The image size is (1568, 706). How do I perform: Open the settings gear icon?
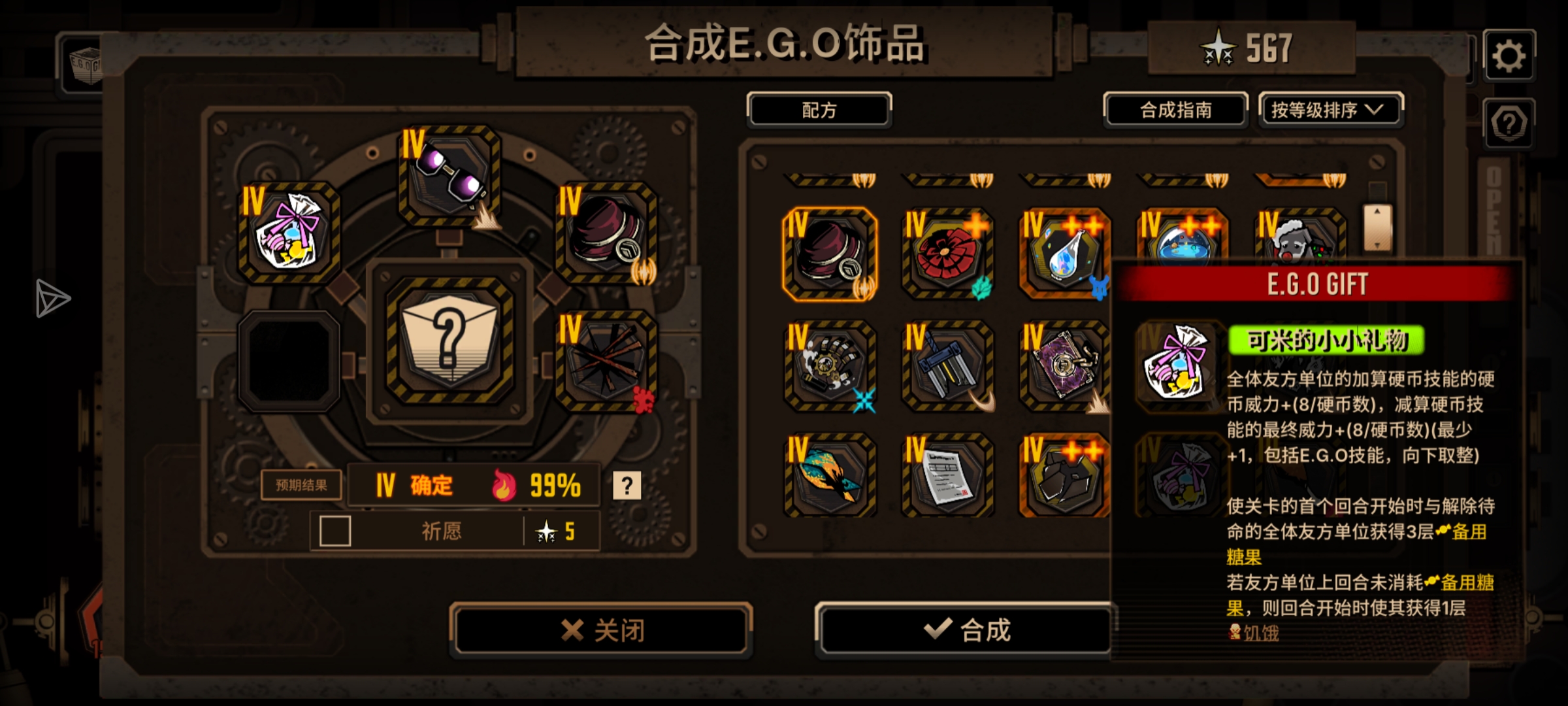pos(1509,56)
